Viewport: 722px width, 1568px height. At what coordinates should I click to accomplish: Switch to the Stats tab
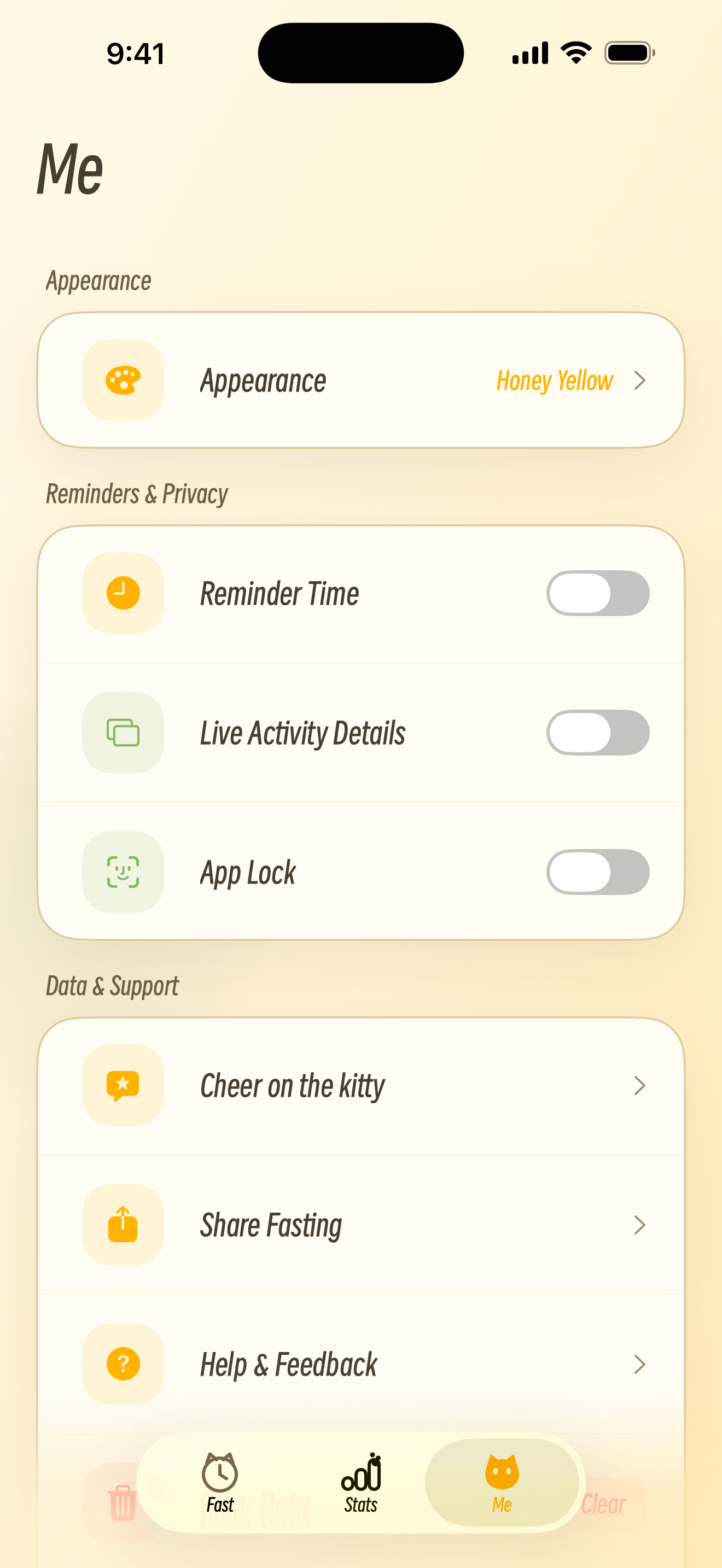pyautogui.click(x=361, y=1483)
